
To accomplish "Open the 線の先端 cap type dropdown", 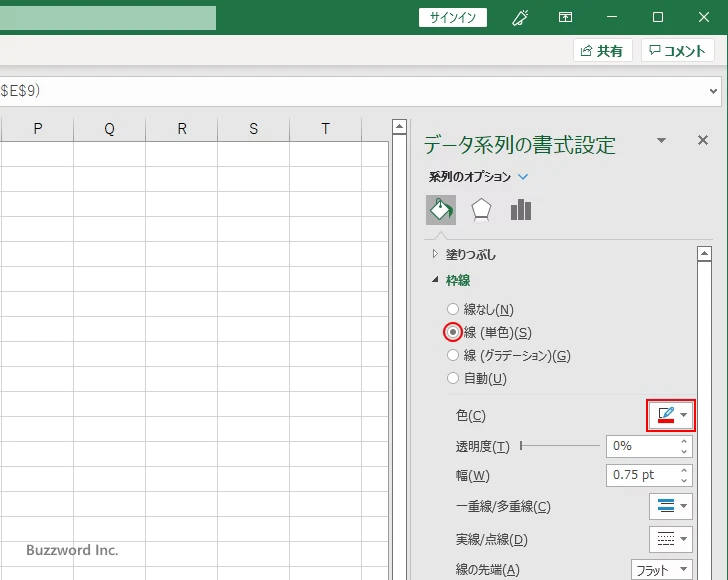I will [x=662, y=570].
